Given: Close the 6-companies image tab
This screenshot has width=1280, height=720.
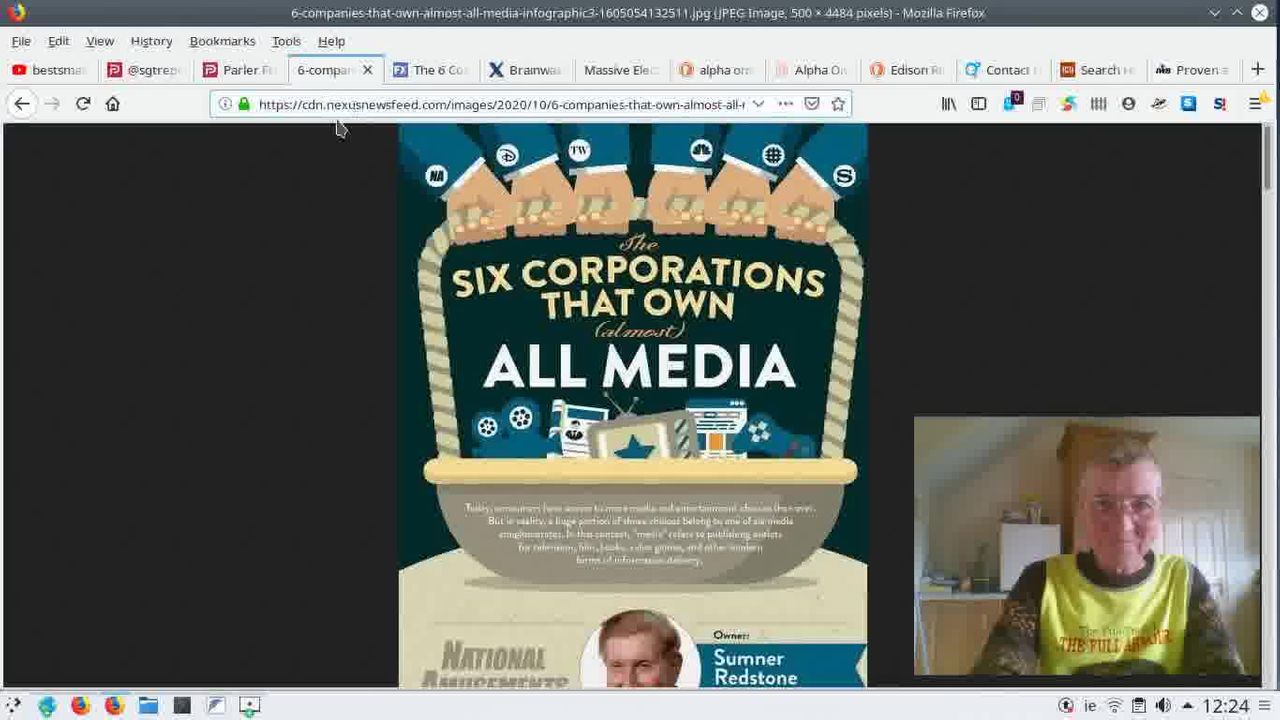Looking at the screenshot, I should click(367, 70).
